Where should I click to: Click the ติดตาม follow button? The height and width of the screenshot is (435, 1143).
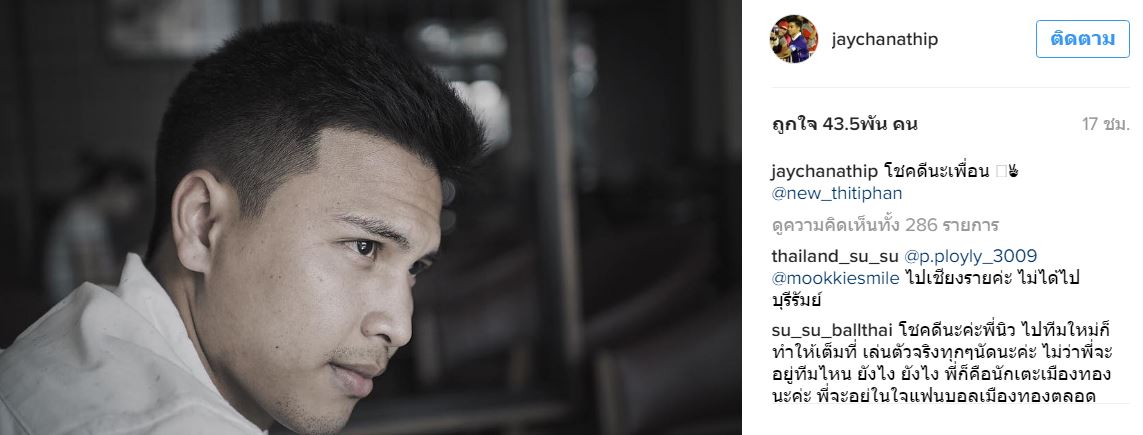coord(1082,39)
